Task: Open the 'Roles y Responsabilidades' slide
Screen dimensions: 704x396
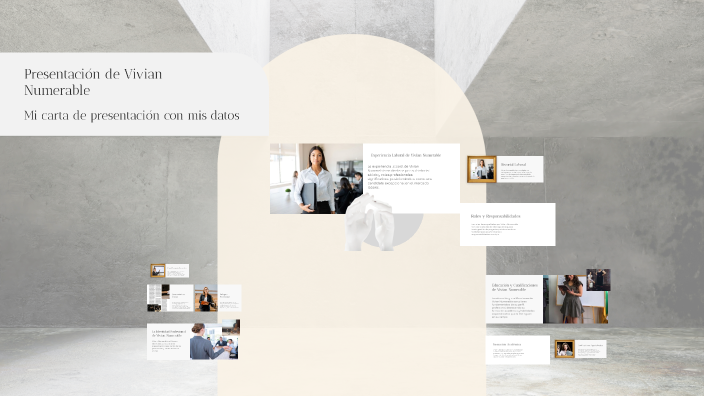Action: click(x=507, y=224)
